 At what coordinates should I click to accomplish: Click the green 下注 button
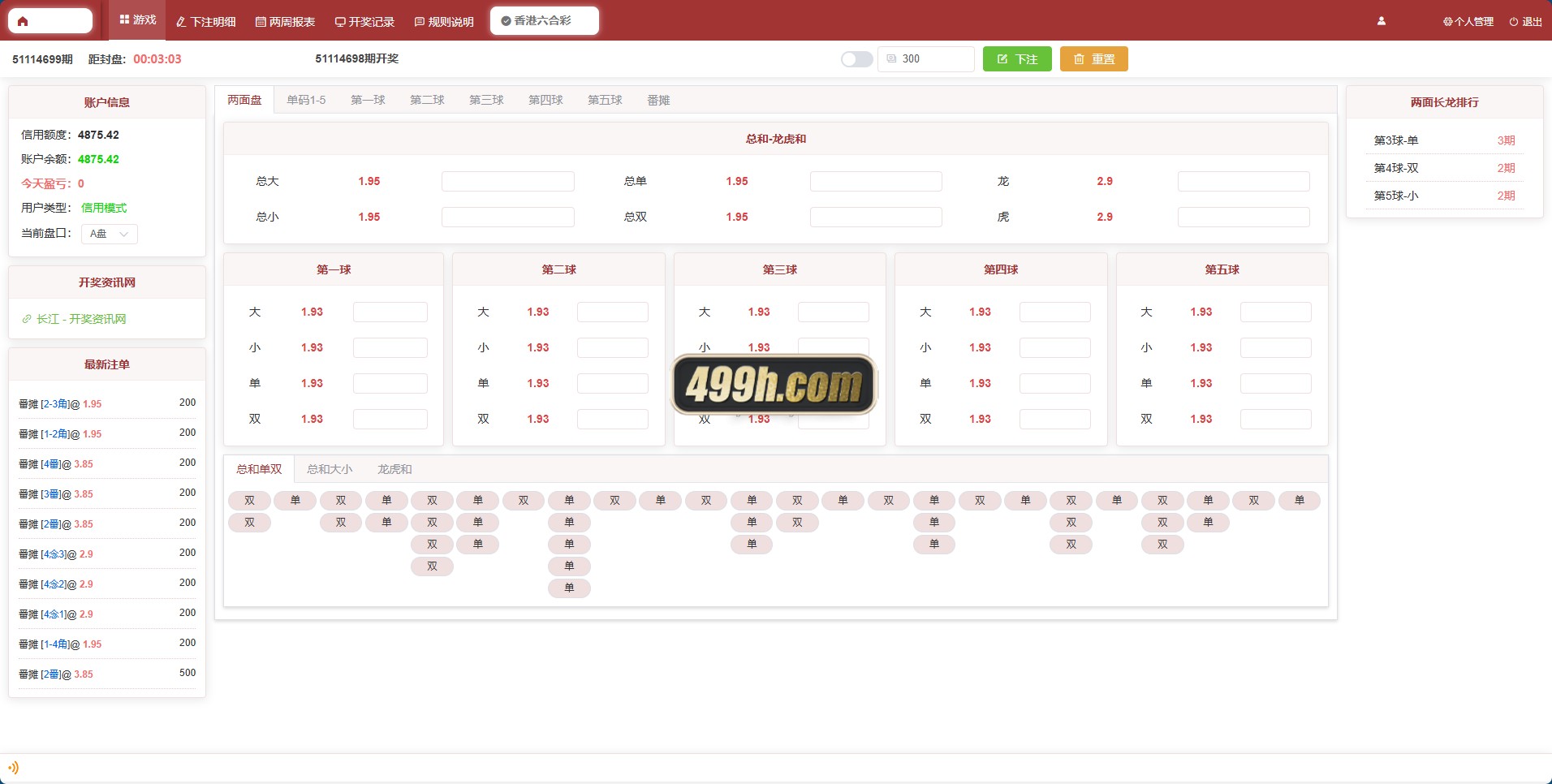(x=1017, y=59)
